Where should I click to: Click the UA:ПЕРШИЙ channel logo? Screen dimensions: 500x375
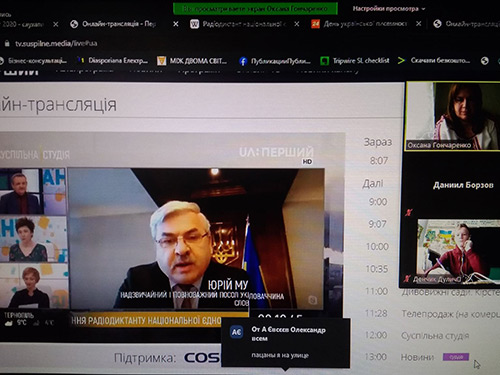coord(276,152)
